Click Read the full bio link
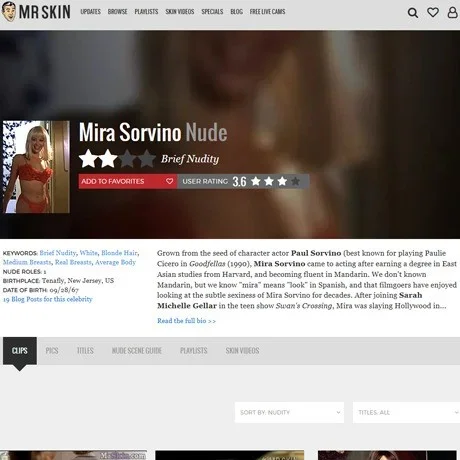 click(186, 321)
